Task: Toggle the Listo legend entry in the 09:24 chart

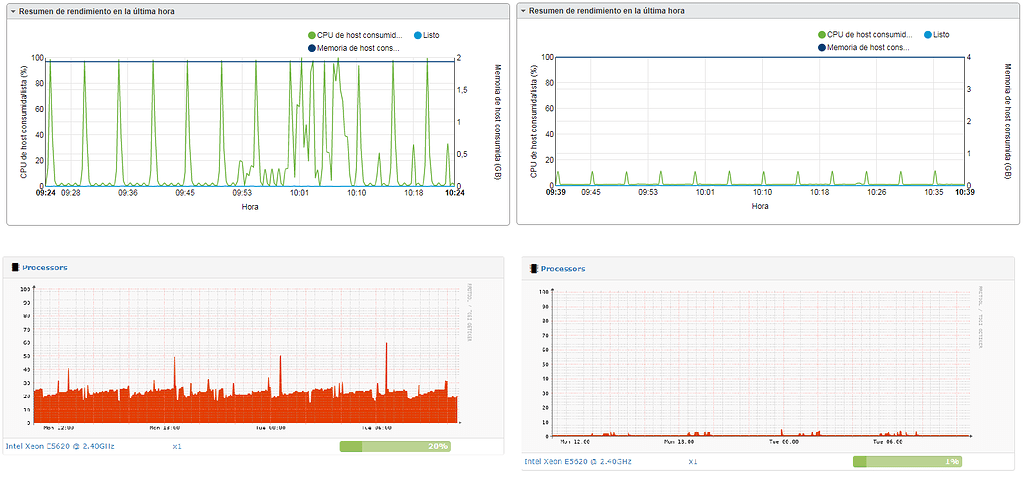Action: click(x=426, y=35)
